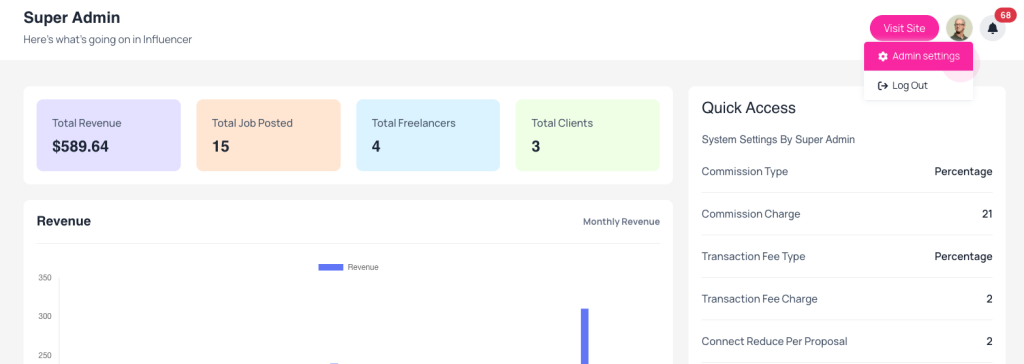This screenshot has width=1024, height=364.
Task: Click the Connect Reduce Per Proposal label
Action: [774, 341]
